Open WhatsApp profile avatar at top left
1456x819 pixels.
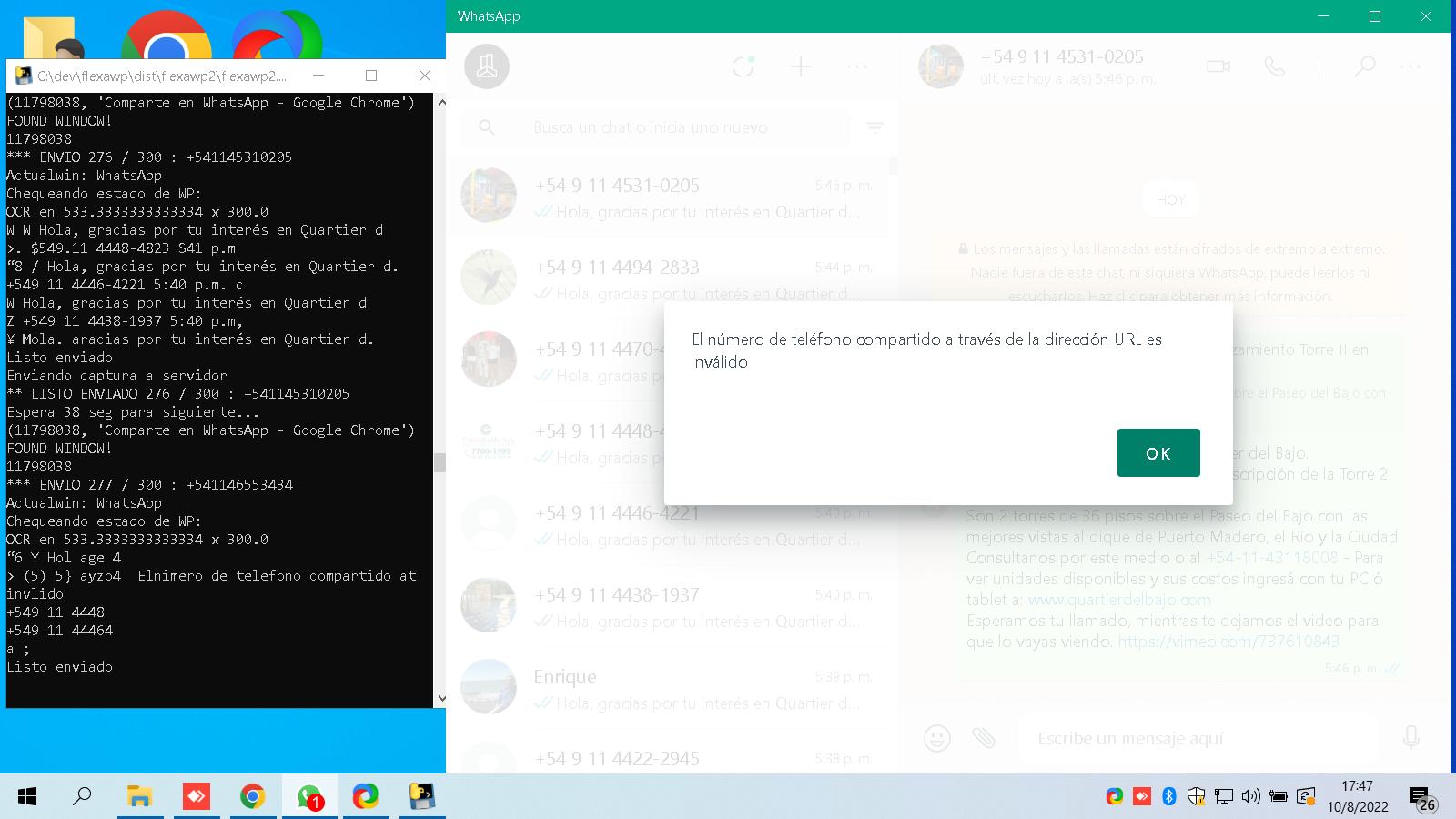coord(487,66)
